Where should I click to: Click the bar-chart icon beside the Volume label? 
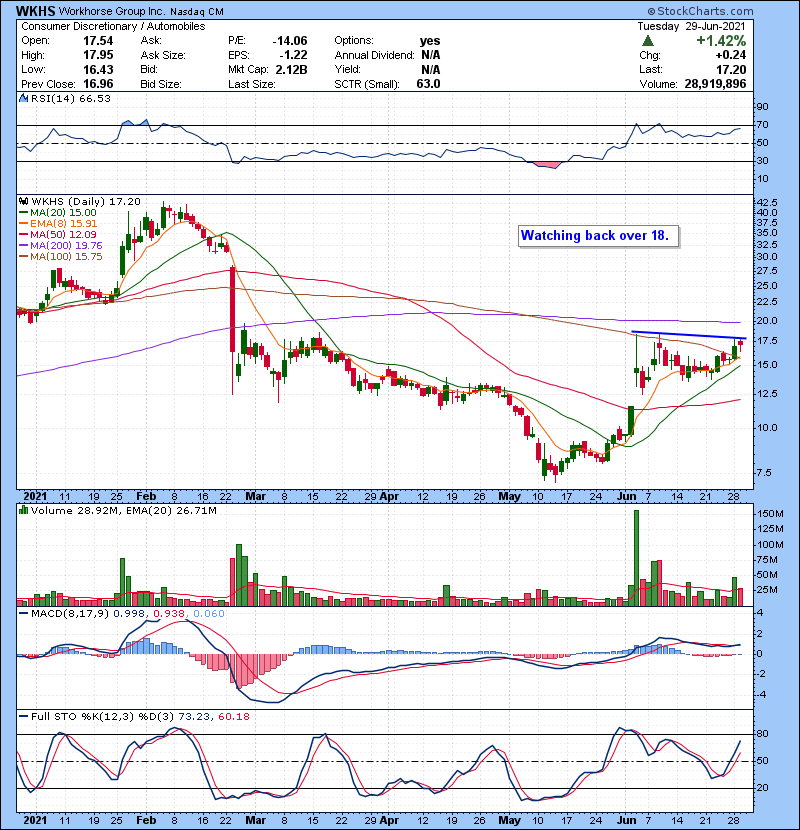click(x=23, y=510)
